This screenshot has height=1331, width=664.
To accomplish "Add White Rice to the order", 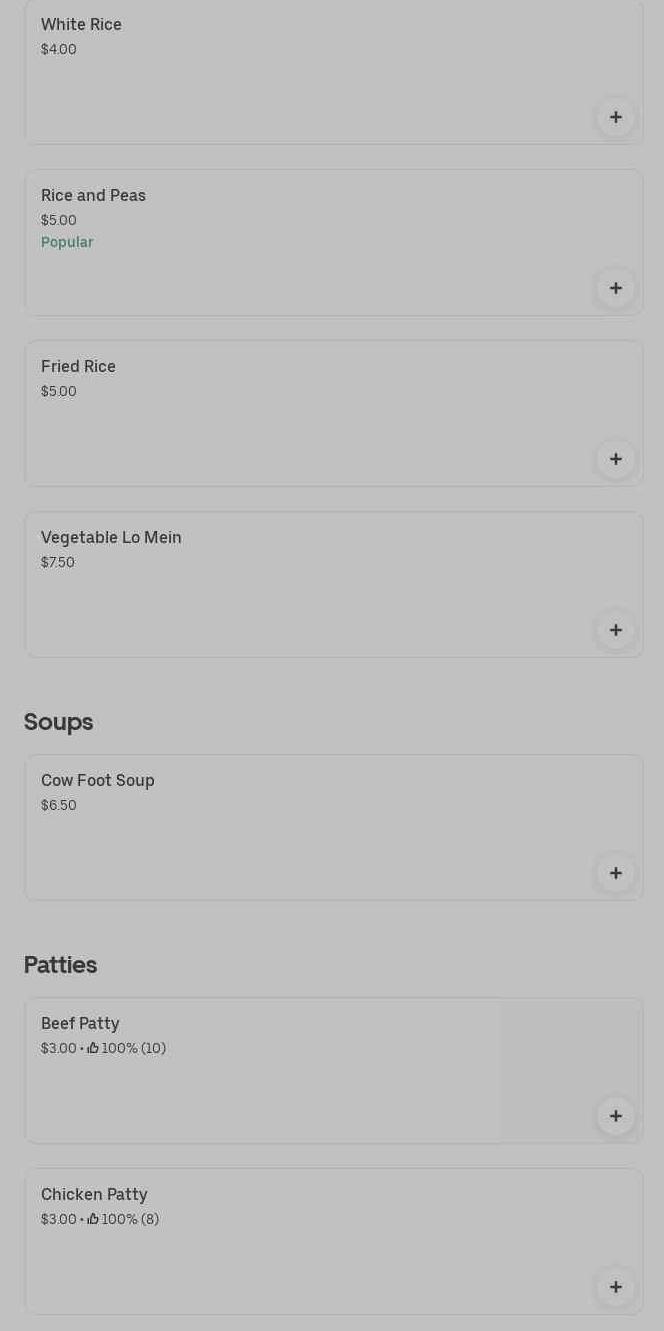I will (615, 117).
